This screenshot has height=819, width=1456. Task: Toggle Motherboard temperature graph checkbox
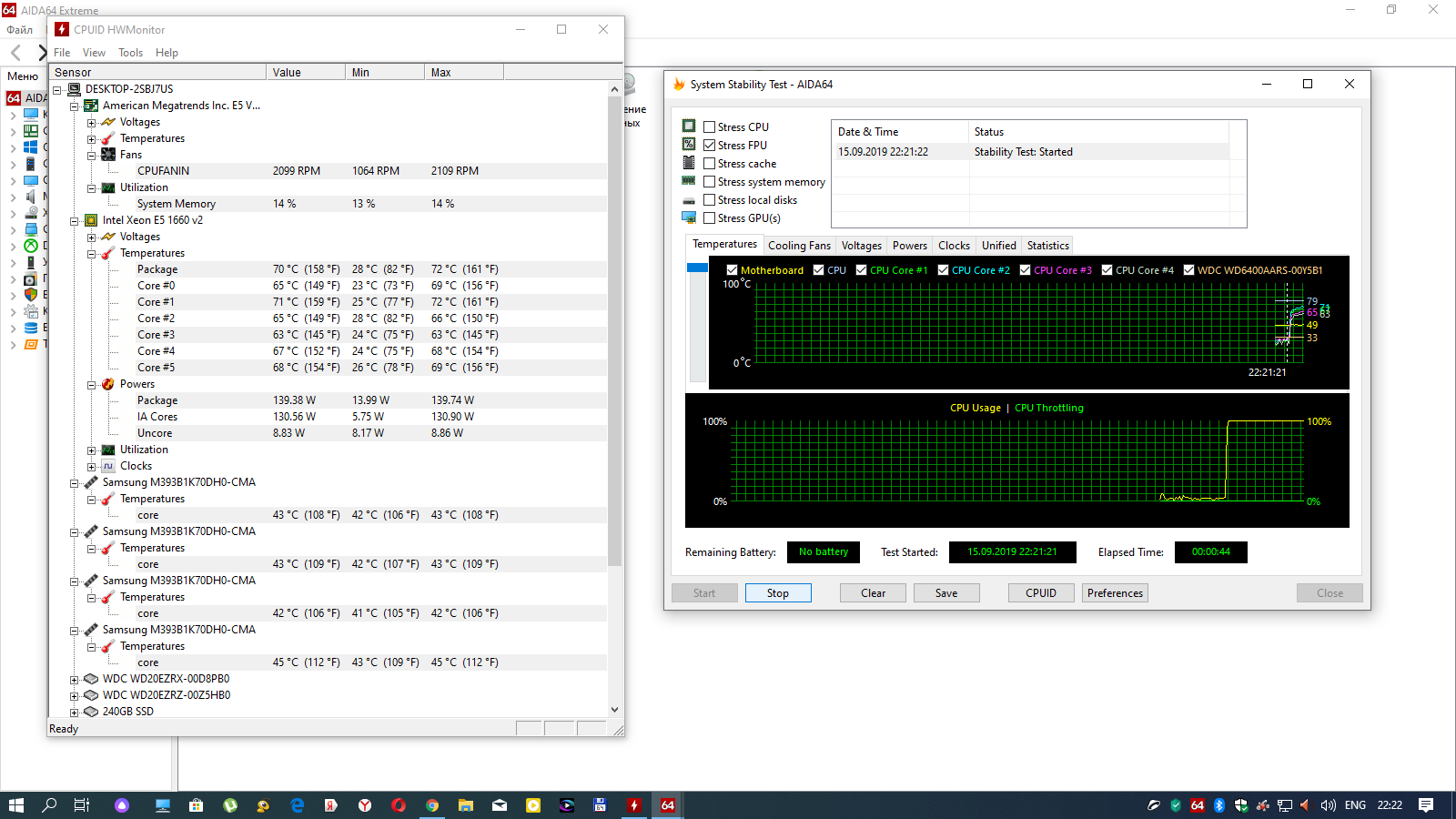coord(732,270)
